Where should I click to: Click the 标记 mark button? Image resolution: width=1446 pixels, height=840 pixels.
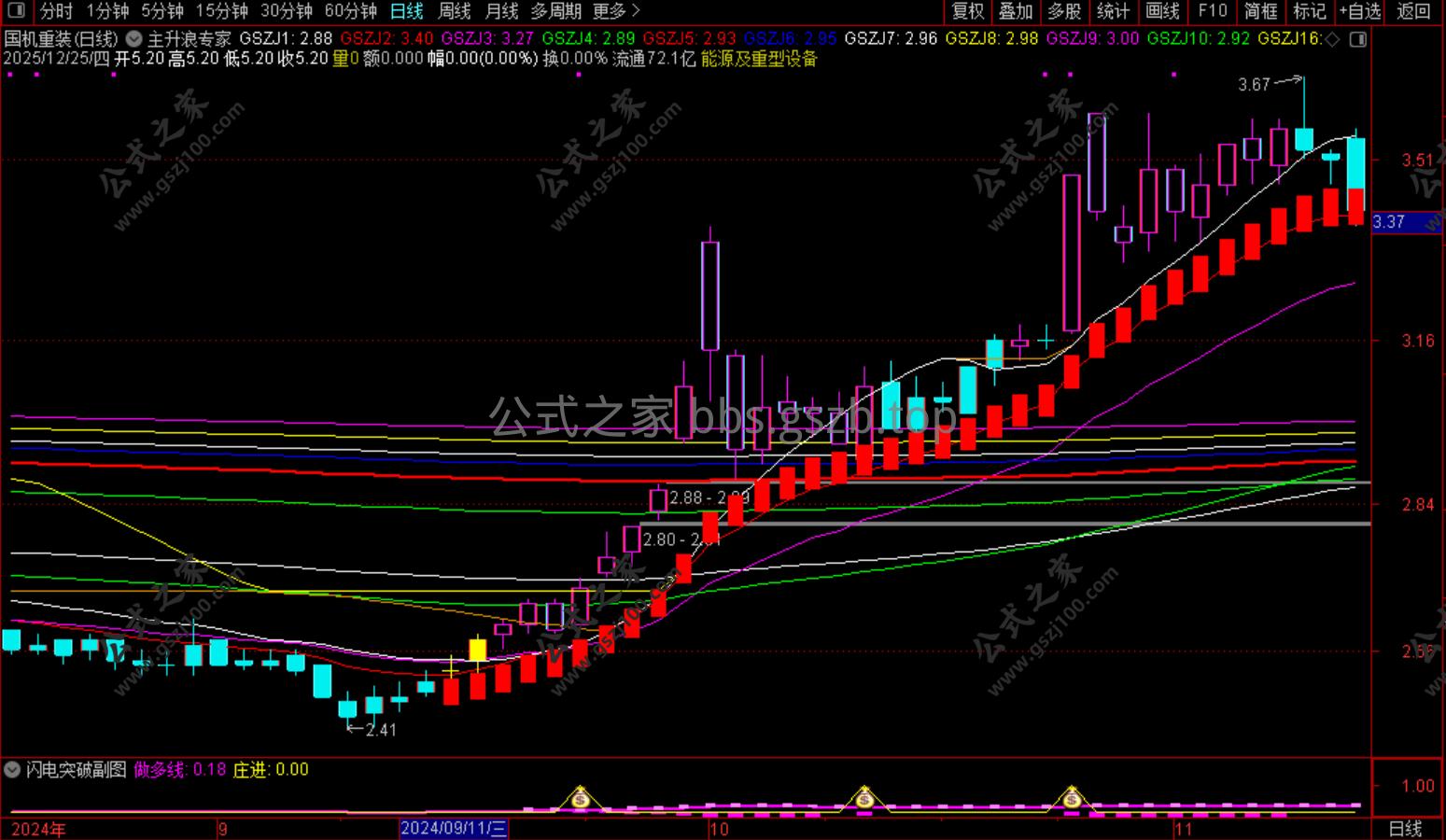coord(1309,11)
